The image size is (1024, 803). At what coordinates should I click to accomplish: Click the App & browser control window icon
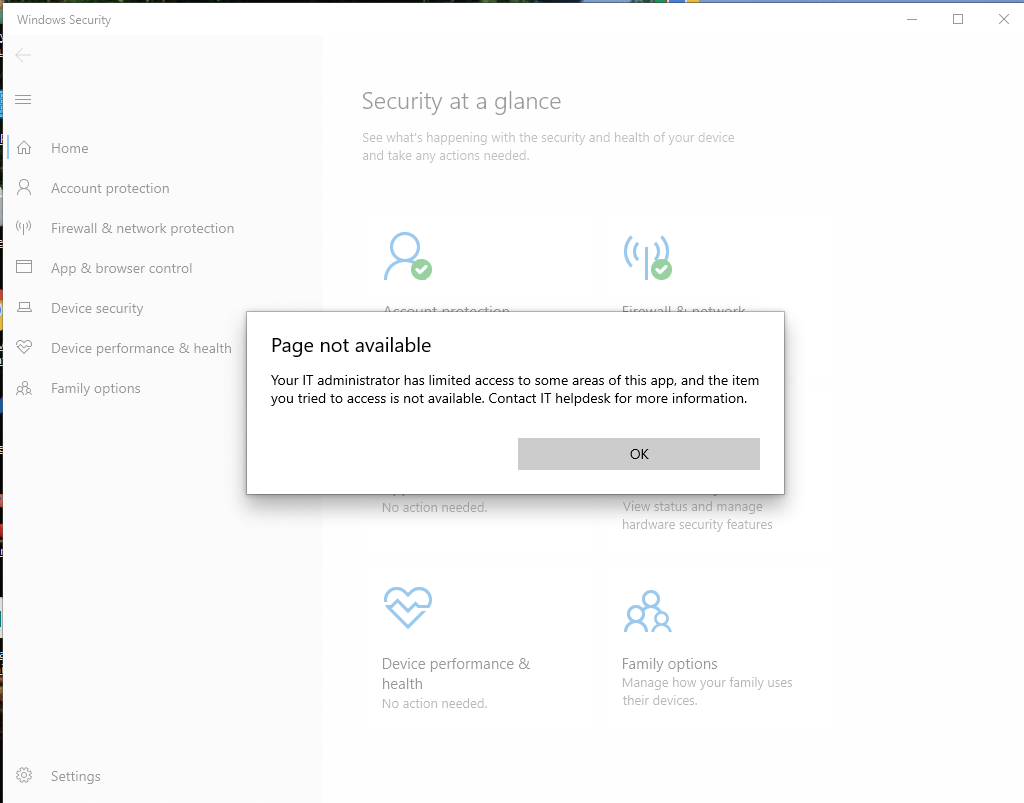point(25,268)
